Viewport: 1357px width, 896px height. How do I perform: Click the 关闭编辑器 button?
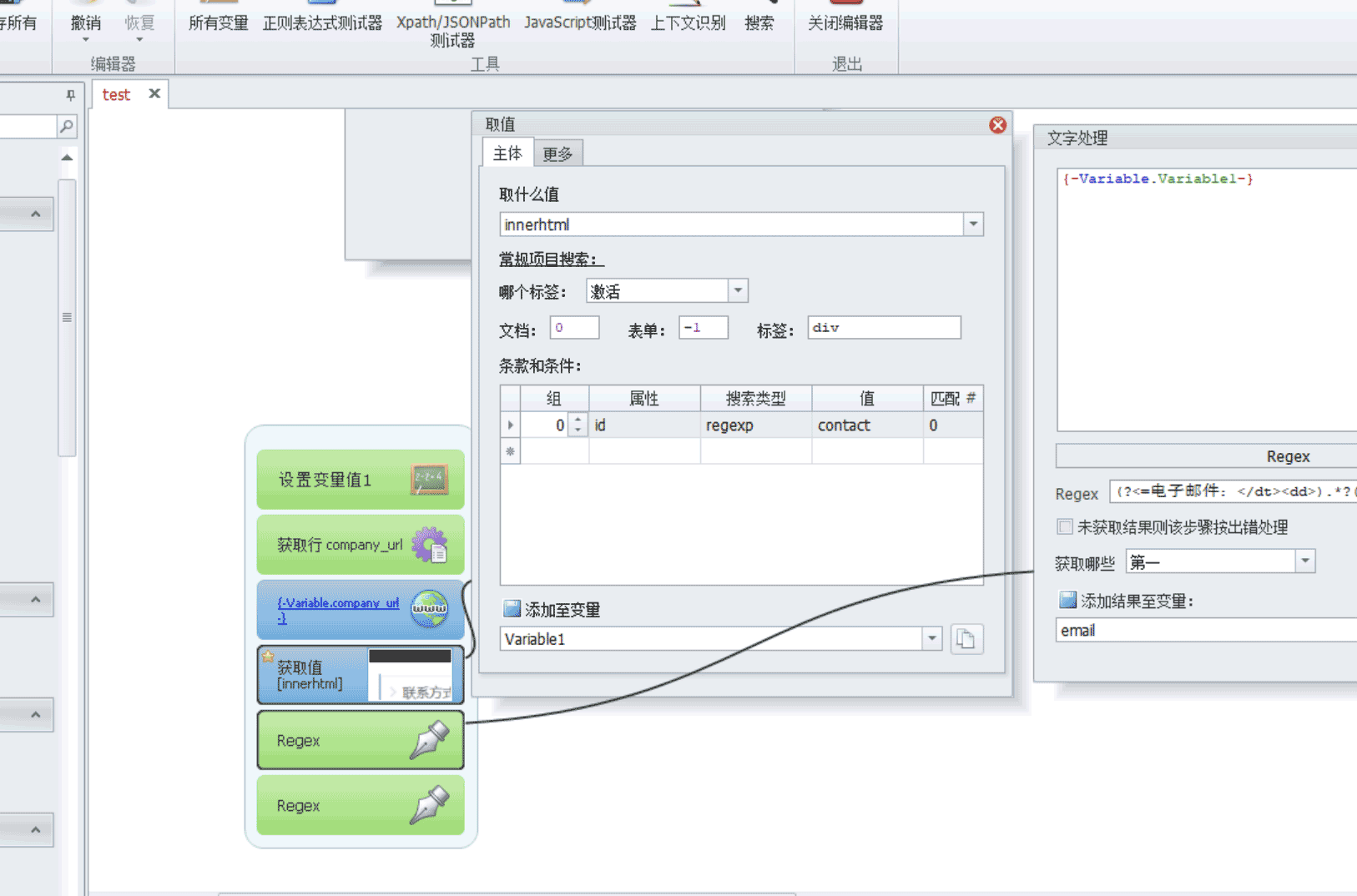(x=845, y=23)
